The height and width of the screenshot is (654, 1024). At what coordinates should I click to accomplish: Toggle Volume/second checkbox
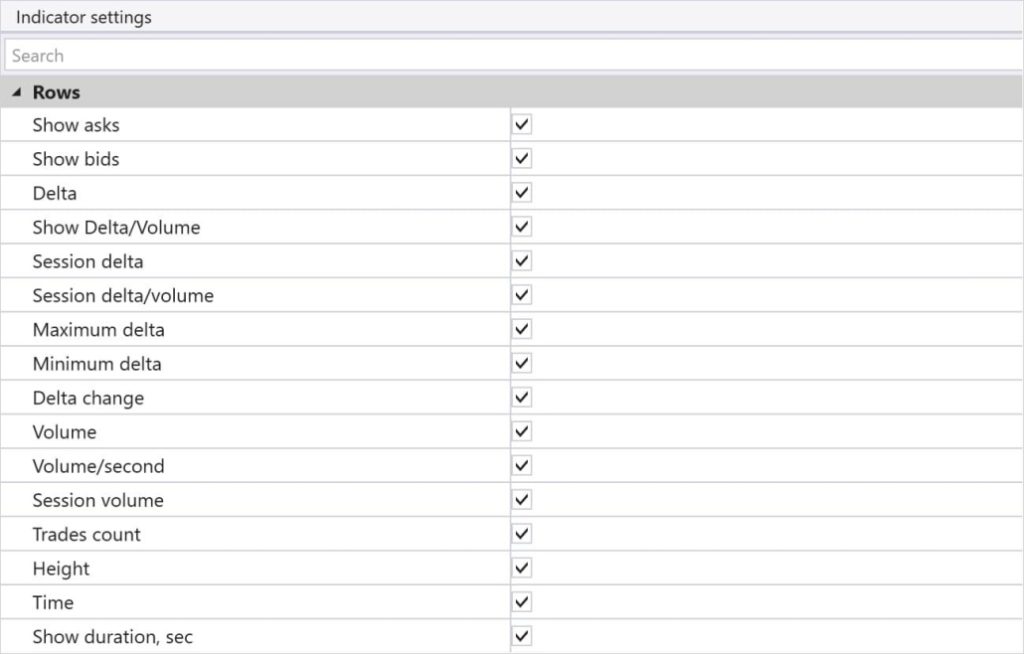[x=522, y=466]
